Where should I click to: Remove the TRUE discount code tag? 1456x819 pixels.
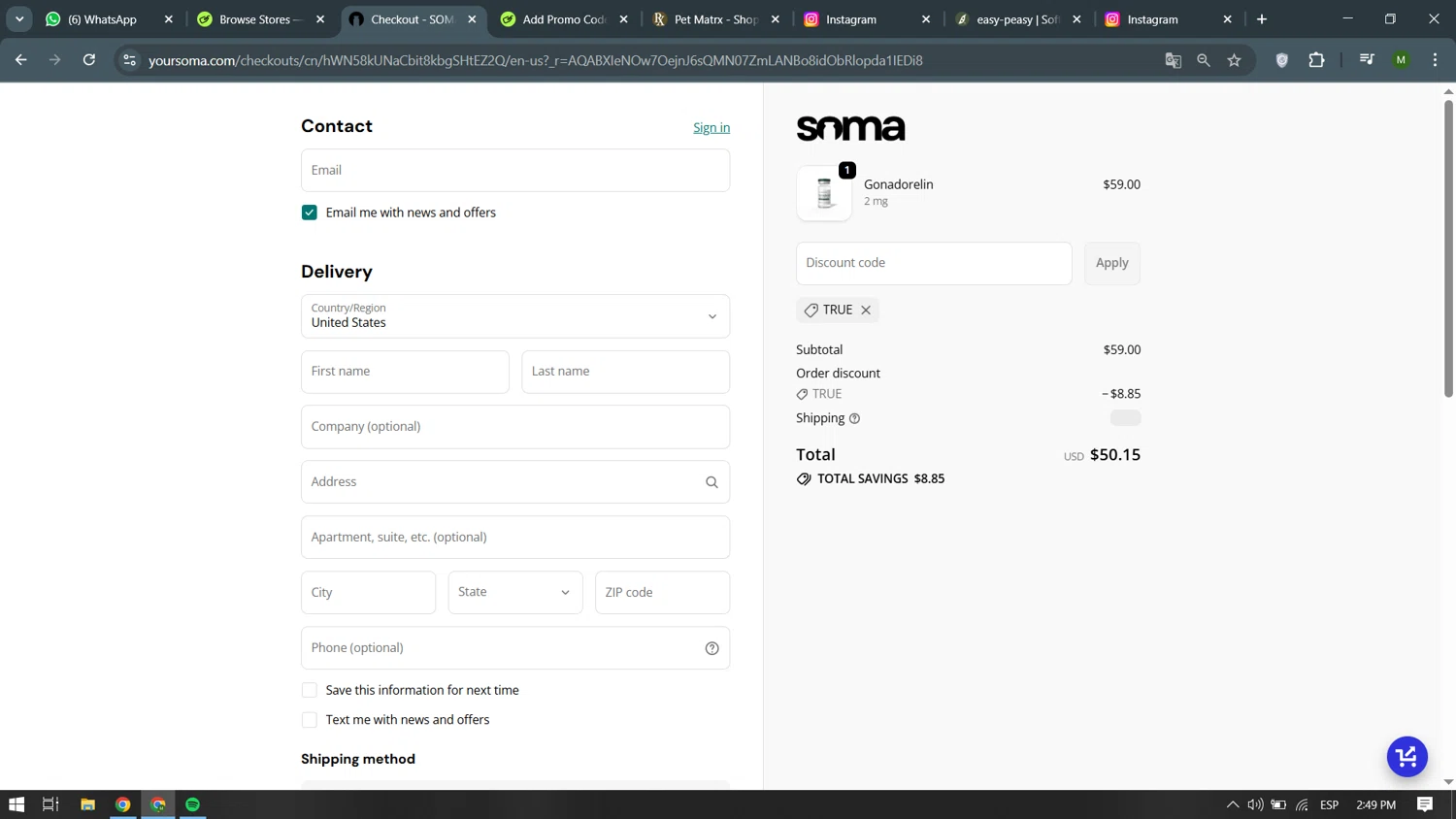coord(866,311)
